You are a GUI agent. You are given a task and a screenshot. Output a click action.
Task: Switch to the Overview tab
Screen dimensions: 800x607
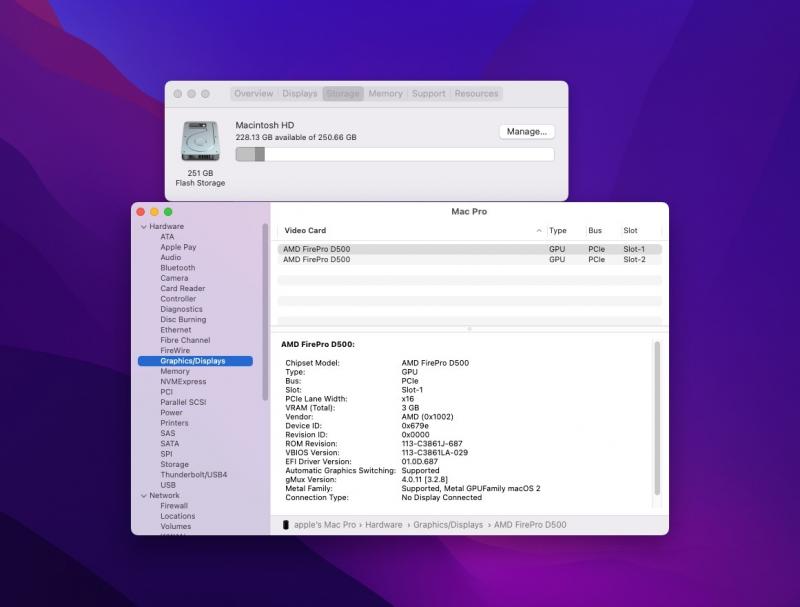tap(254, 94)
